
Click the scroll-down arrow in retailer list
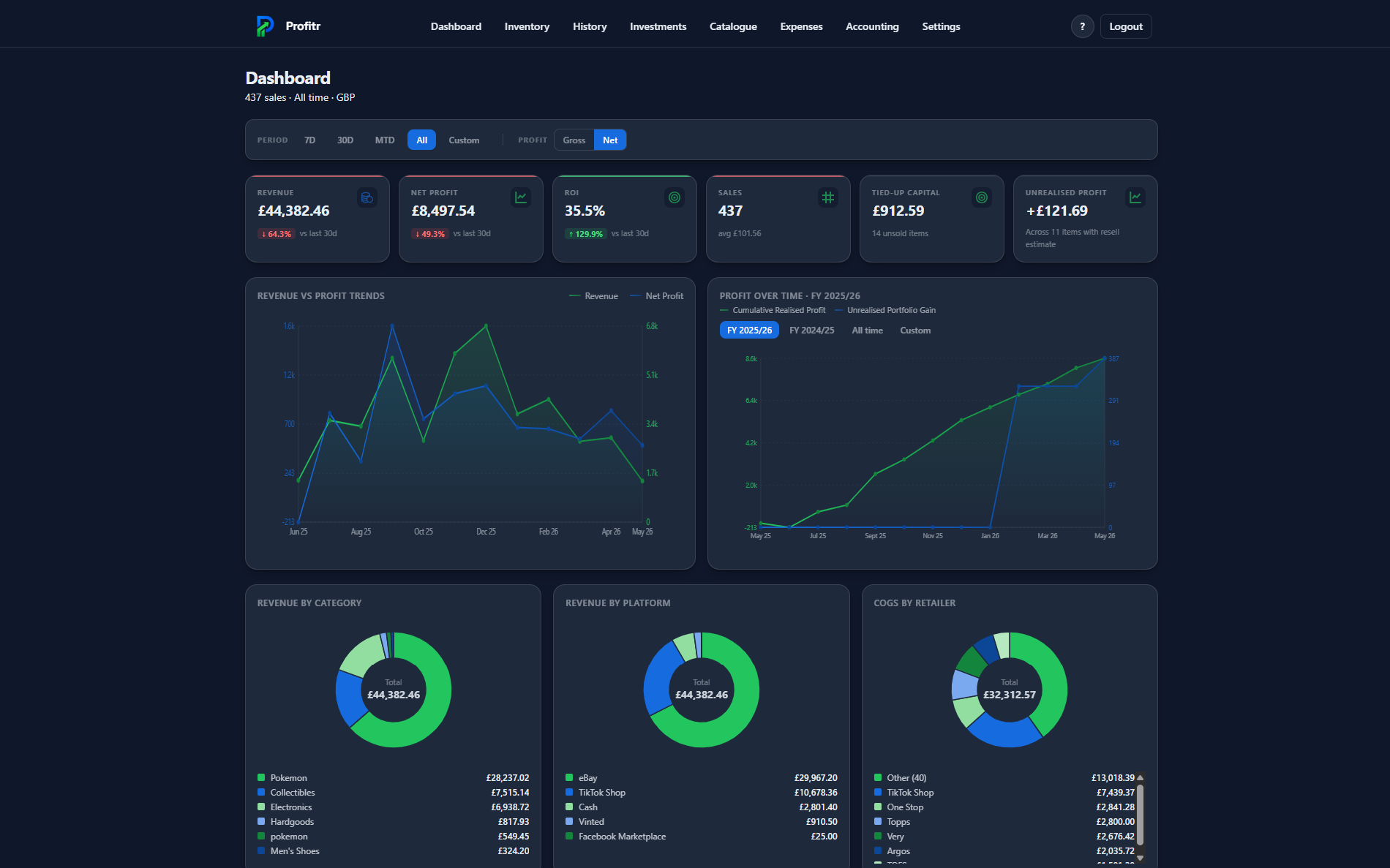[x=1140, y=858]
